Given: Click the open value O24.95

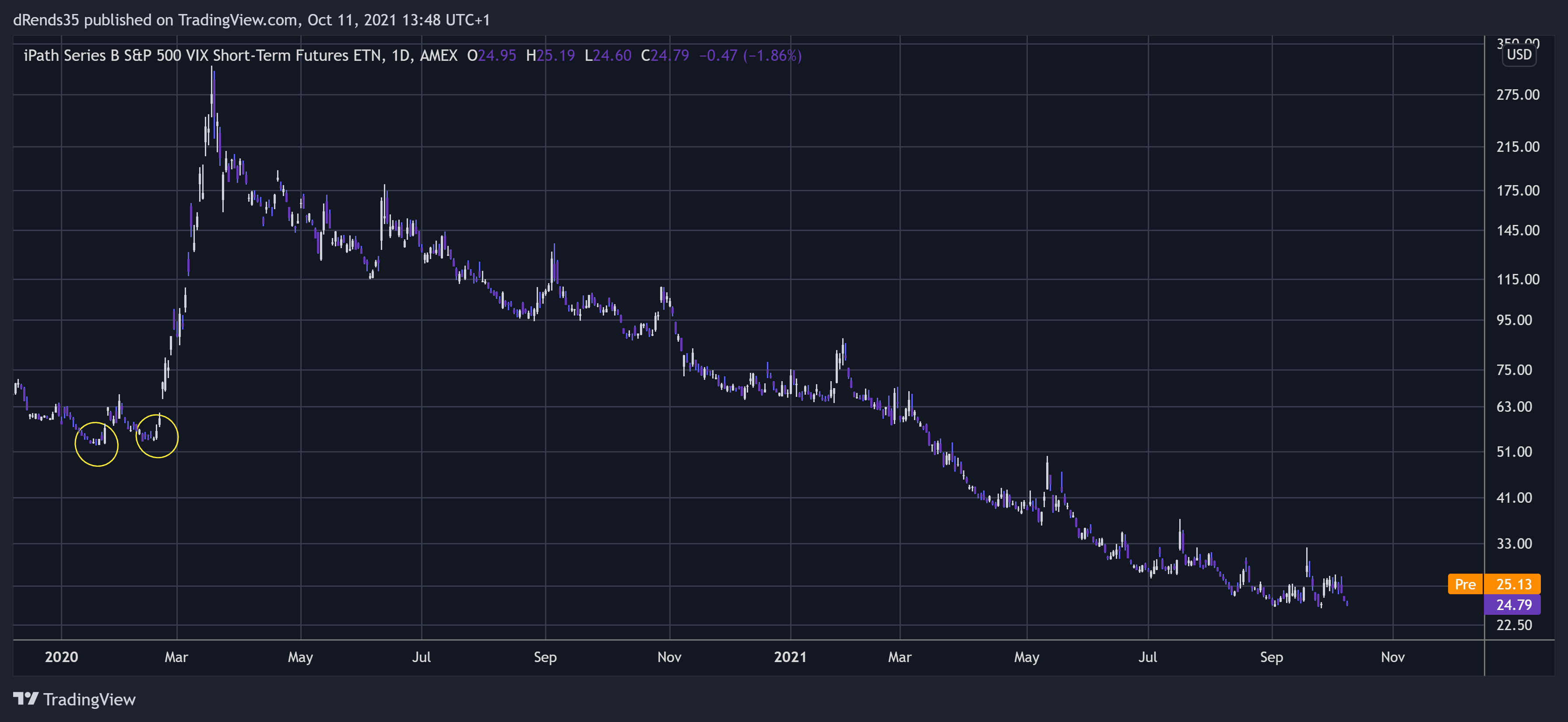Looking at the screenshot, I should point(491,55).
